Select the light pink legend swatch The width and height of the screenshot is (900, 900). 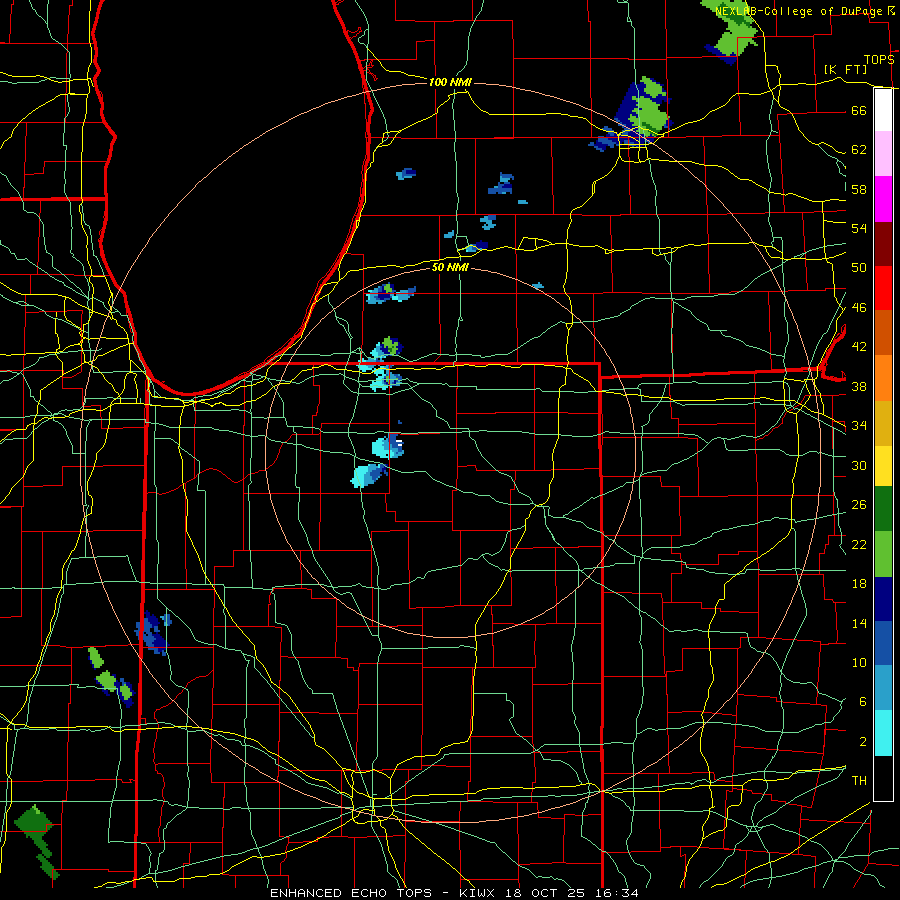pyautogui.click(x=883, y=153)
